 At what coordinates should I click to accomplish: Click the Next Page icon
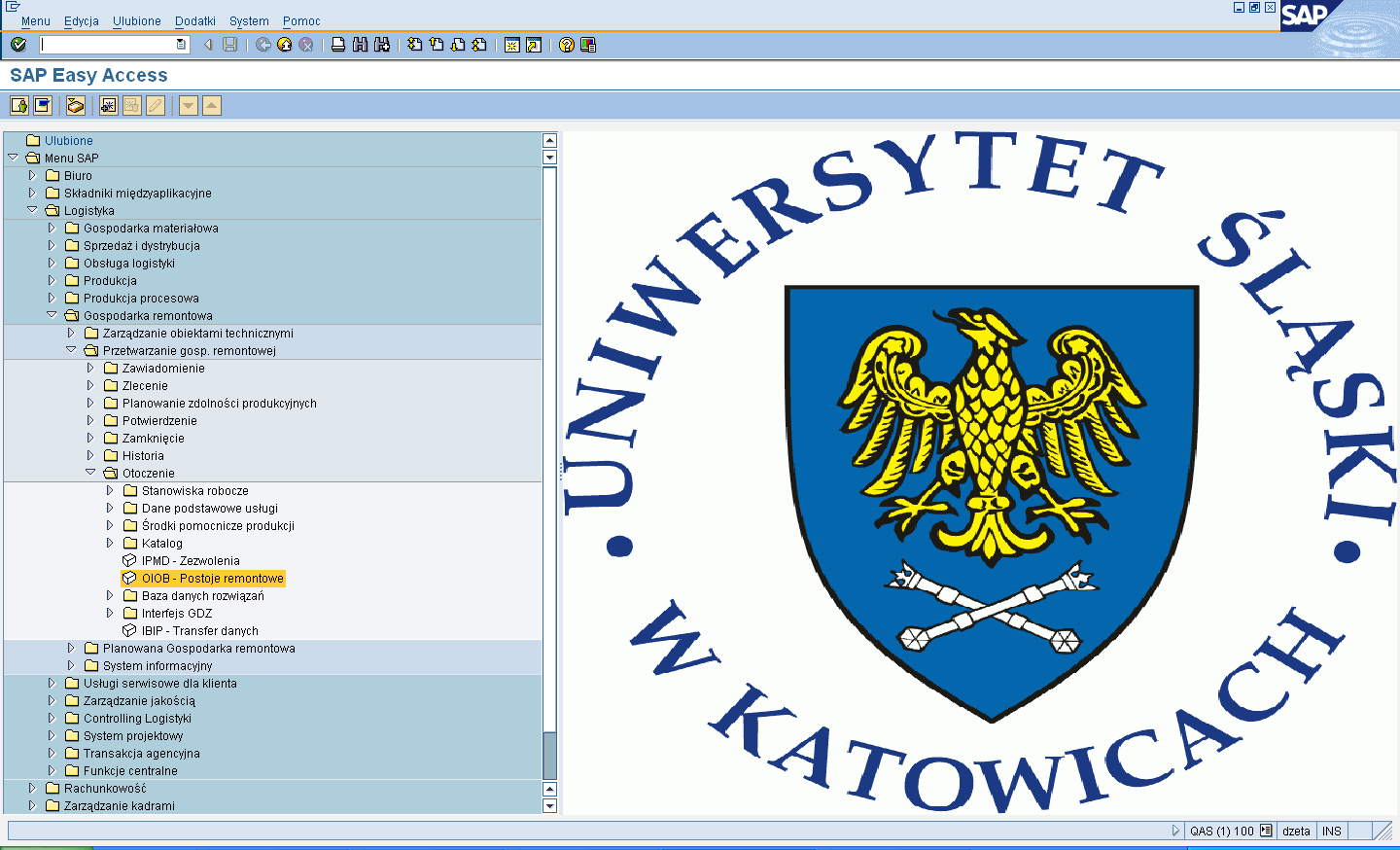458,45
